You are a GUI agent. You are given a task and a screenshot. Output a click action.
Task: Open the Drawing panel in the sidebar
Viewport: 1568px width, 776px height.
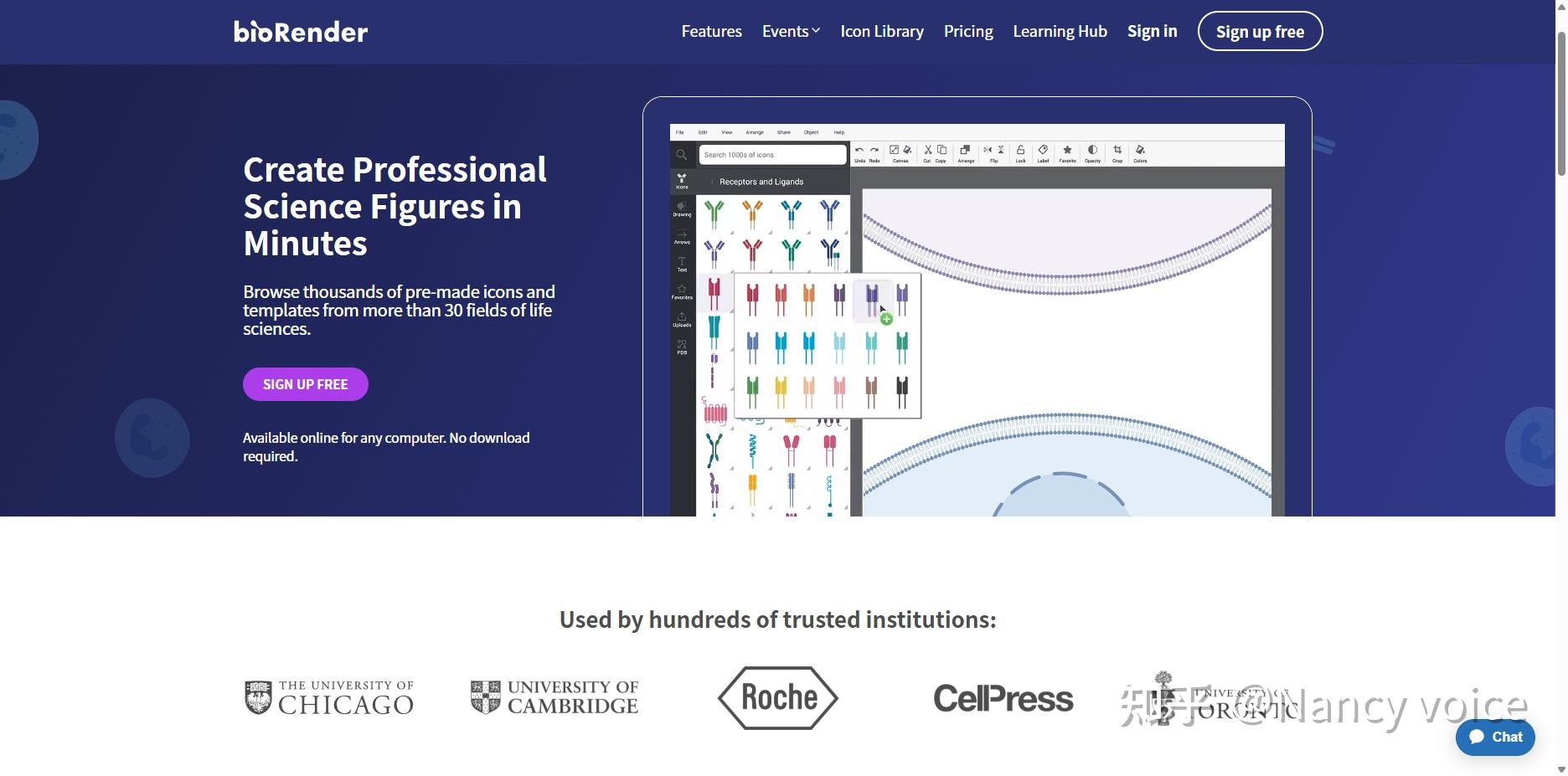click(682, 208)
